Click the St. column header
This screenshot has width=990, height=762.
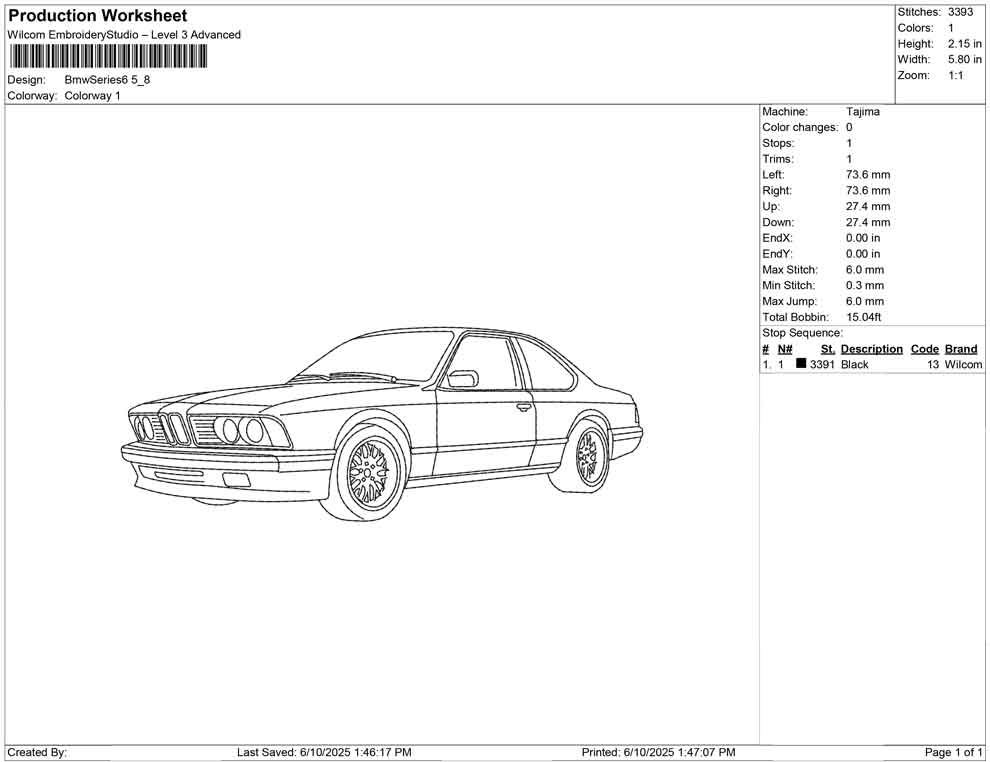point(827,349)
